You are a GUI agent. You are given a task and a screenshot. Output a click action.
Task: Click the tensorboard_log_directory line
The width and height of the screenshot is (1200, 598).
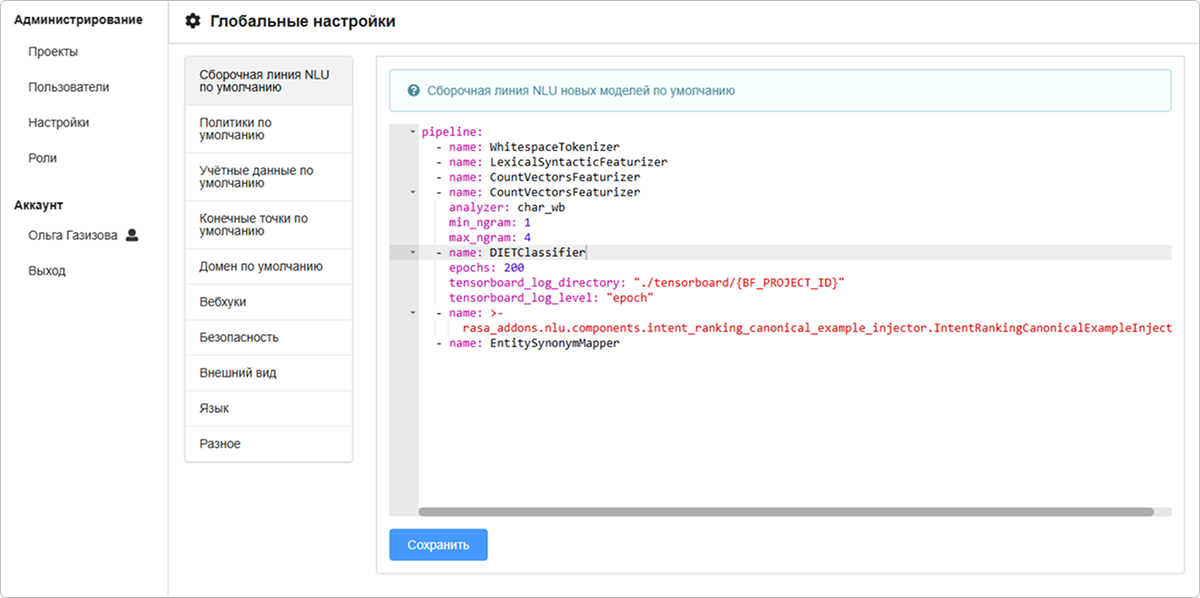pyautogui.click(x=647, y=283)
